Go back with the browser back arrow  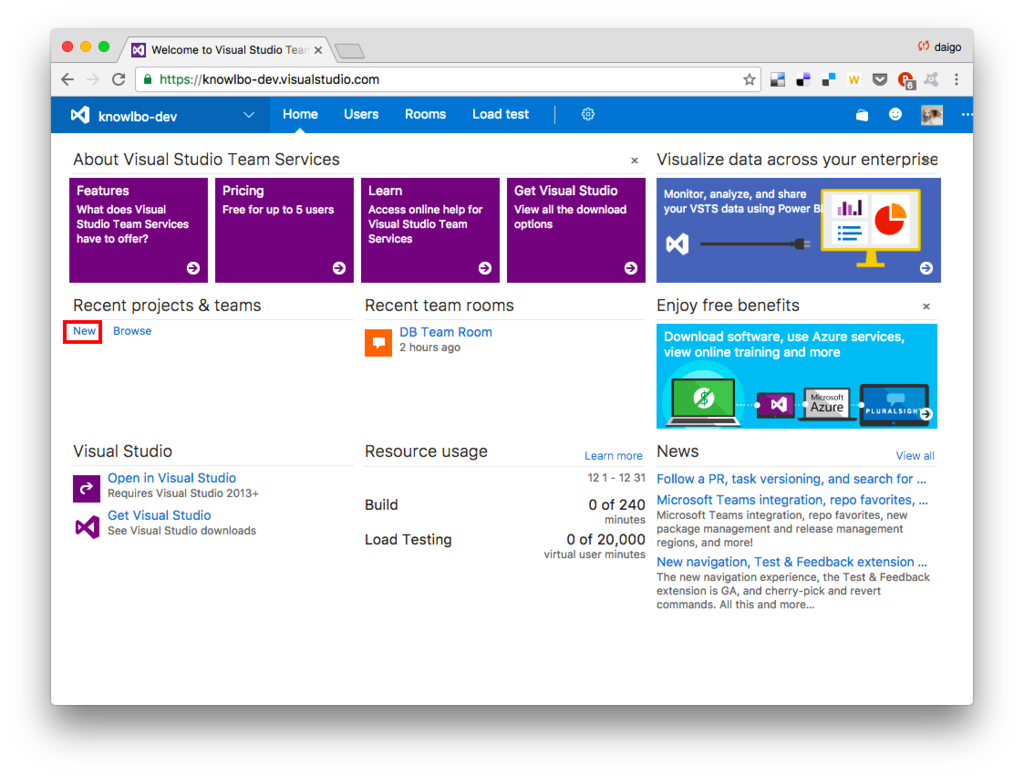pyautogui.click(x=67, y=80)
